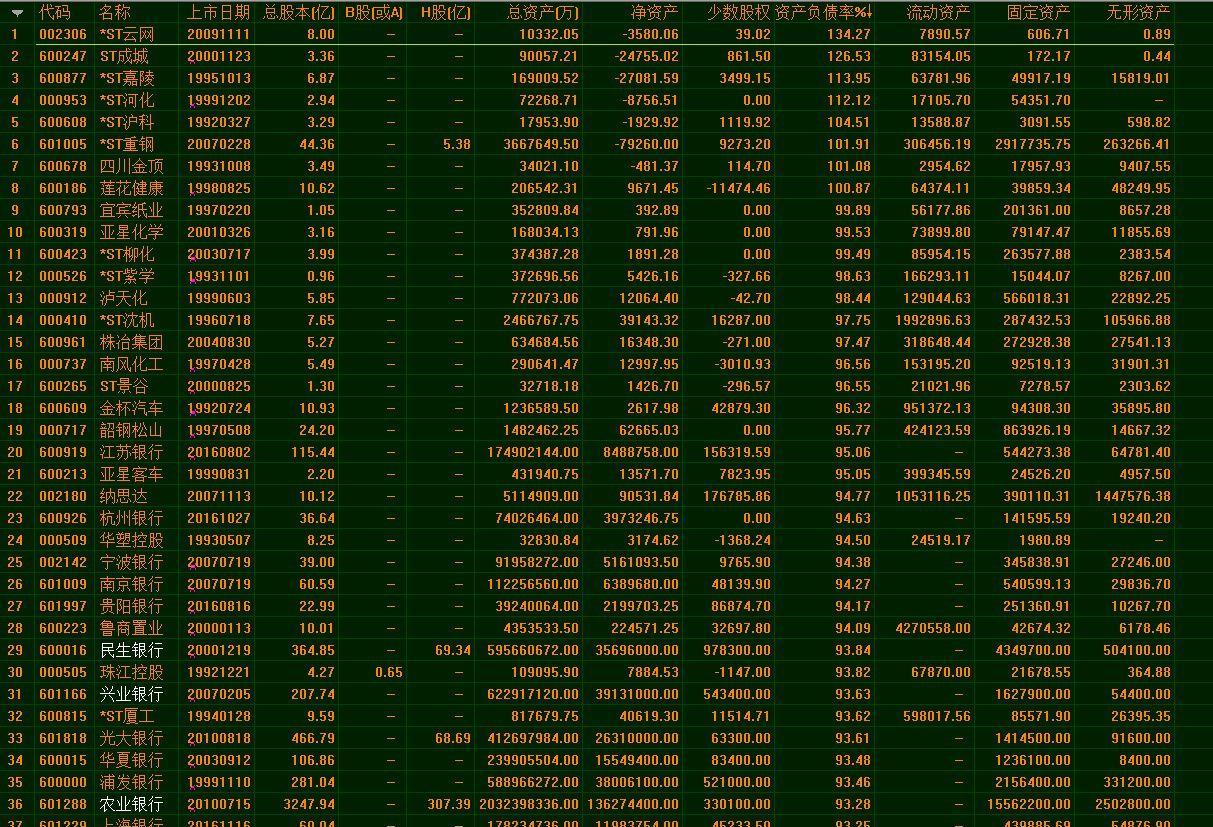Select stock name 兴业银行

tap(131, 694)
